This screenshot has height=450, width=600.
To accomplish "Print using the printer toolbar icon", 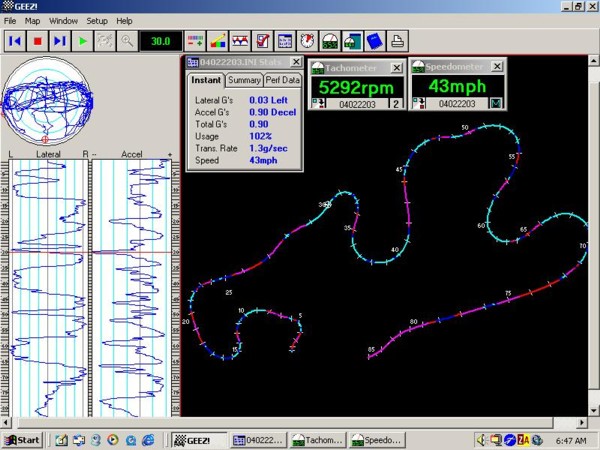I will (x=398, y=41).
